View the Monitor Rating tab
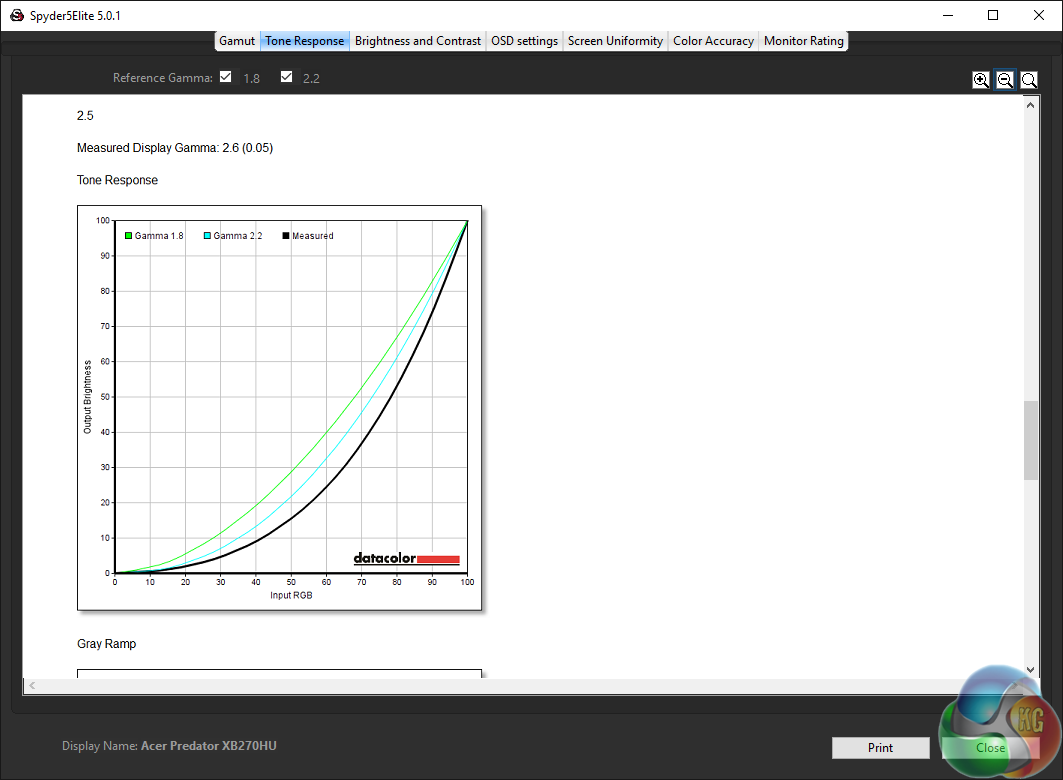Screen dimensions: 1063x780 tap(803, 41)
